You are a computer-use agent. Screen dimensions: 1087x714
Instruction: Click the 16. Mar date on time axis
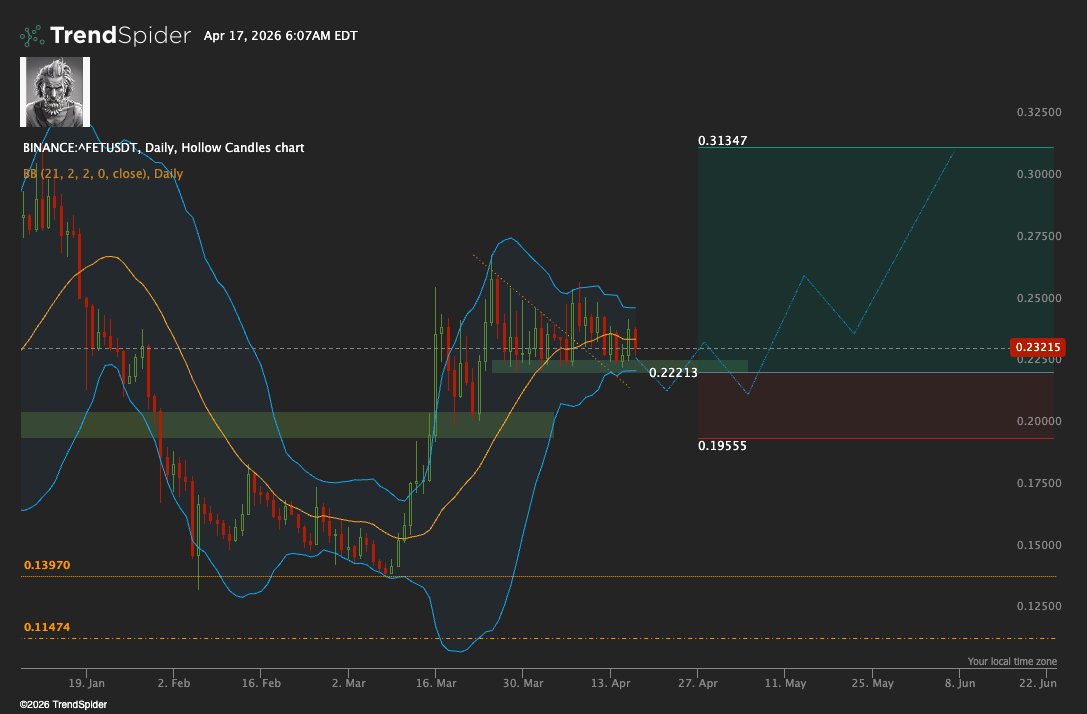(x=435, y=684)
